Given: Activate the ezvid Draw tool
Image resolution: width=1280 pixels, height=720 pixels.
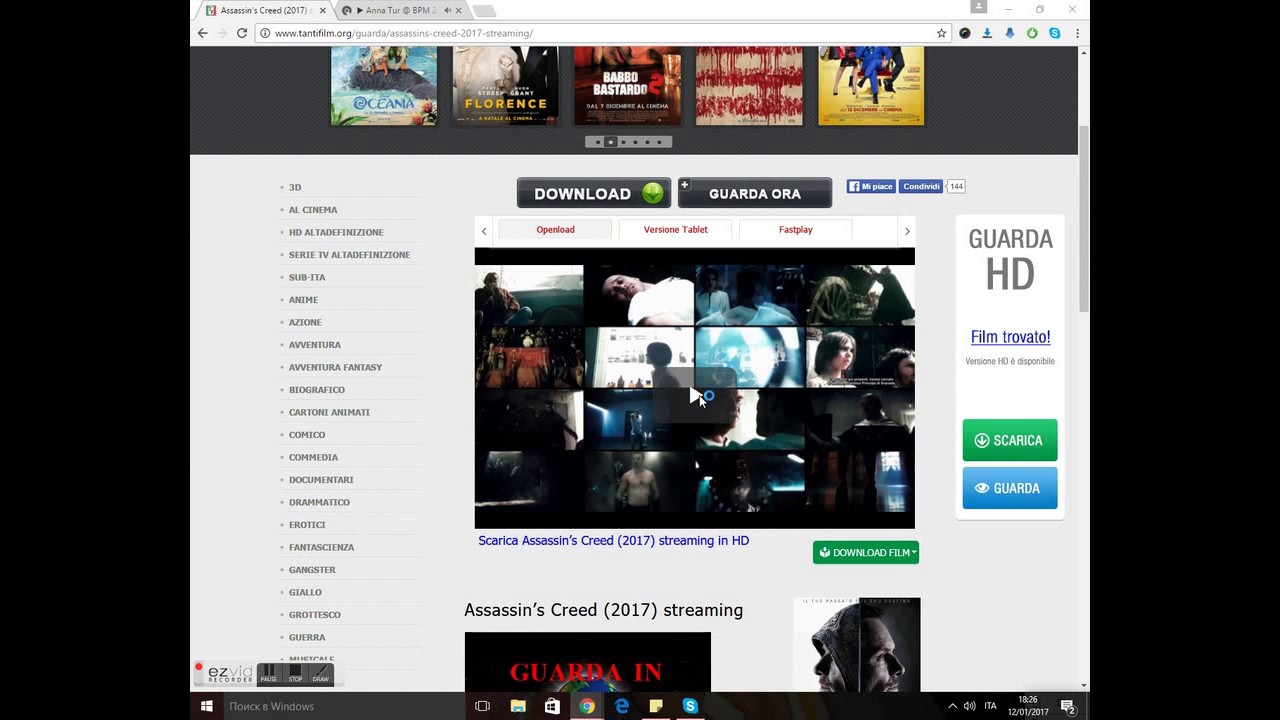Looking at the screenshot, I should 320,674.
